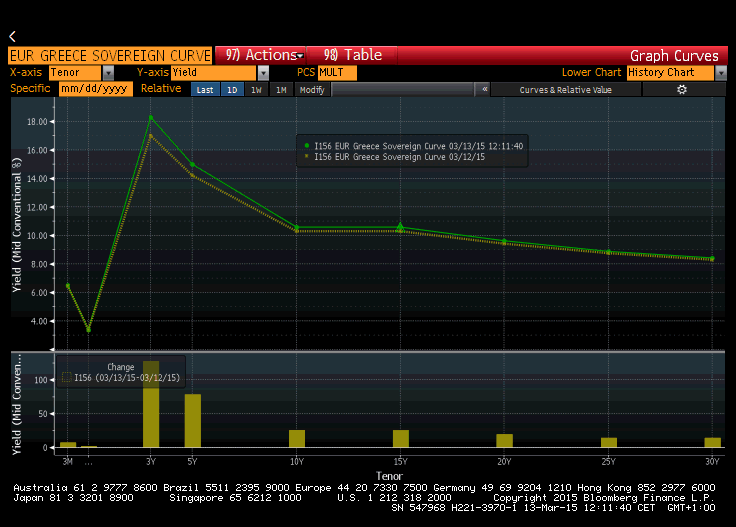736x527 pixels.
Task: Click the Change legend I156 entry
Action: [x=121, y=378]
